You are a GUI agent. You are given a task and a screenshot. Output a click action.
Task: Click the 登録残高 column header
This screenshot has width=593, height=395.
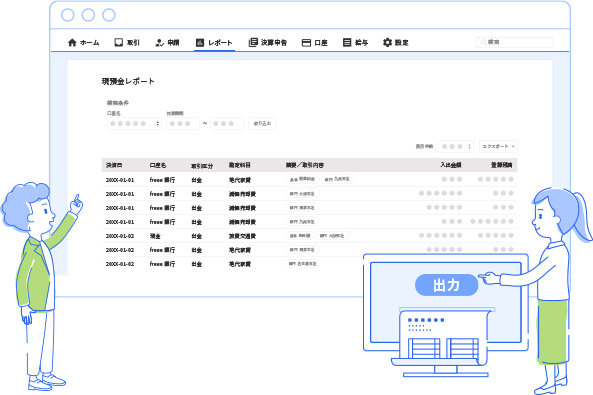click(502, 165)
